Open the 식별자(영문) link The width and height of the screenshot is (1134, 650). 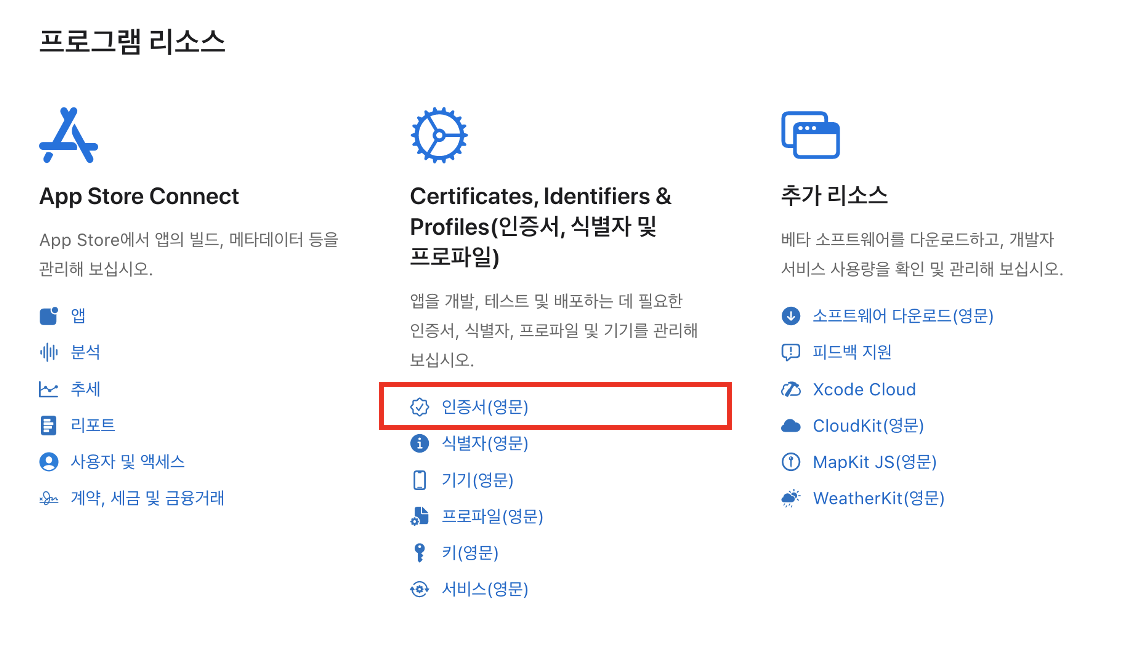(484, 443)
